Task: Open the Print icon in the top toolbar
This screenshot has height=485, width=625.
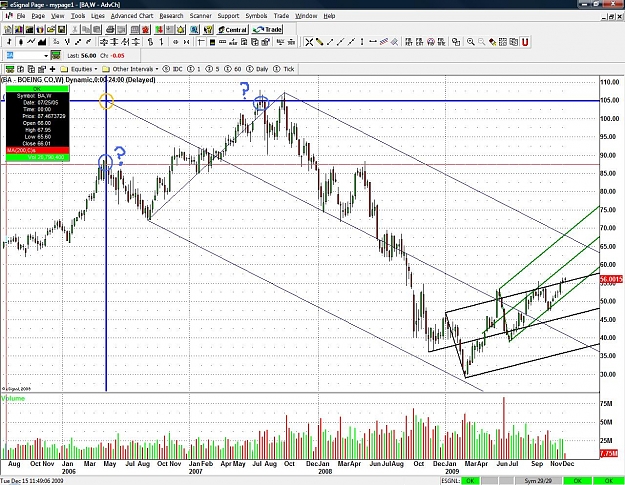Action: click(110, 29)
